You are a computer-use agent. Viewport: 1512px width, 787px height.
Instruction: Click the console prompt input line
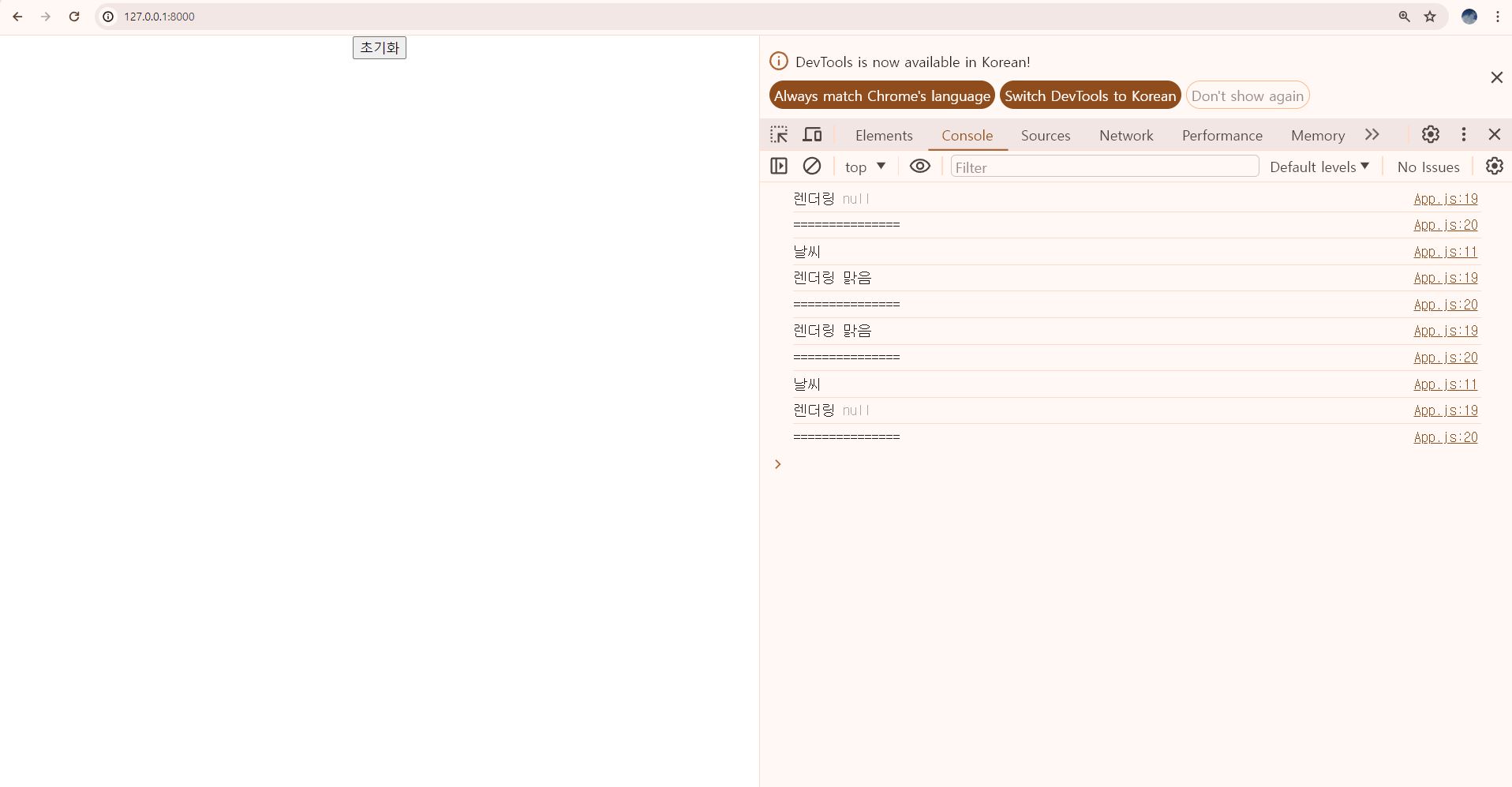click(1136, 464)
